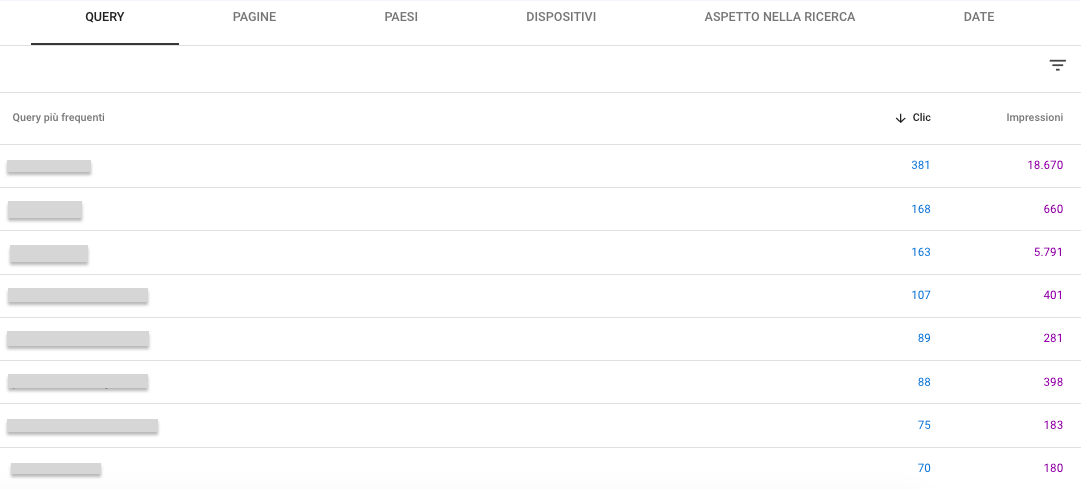
Task: Select the blurred query with 168 clicks
Action: 45,210
